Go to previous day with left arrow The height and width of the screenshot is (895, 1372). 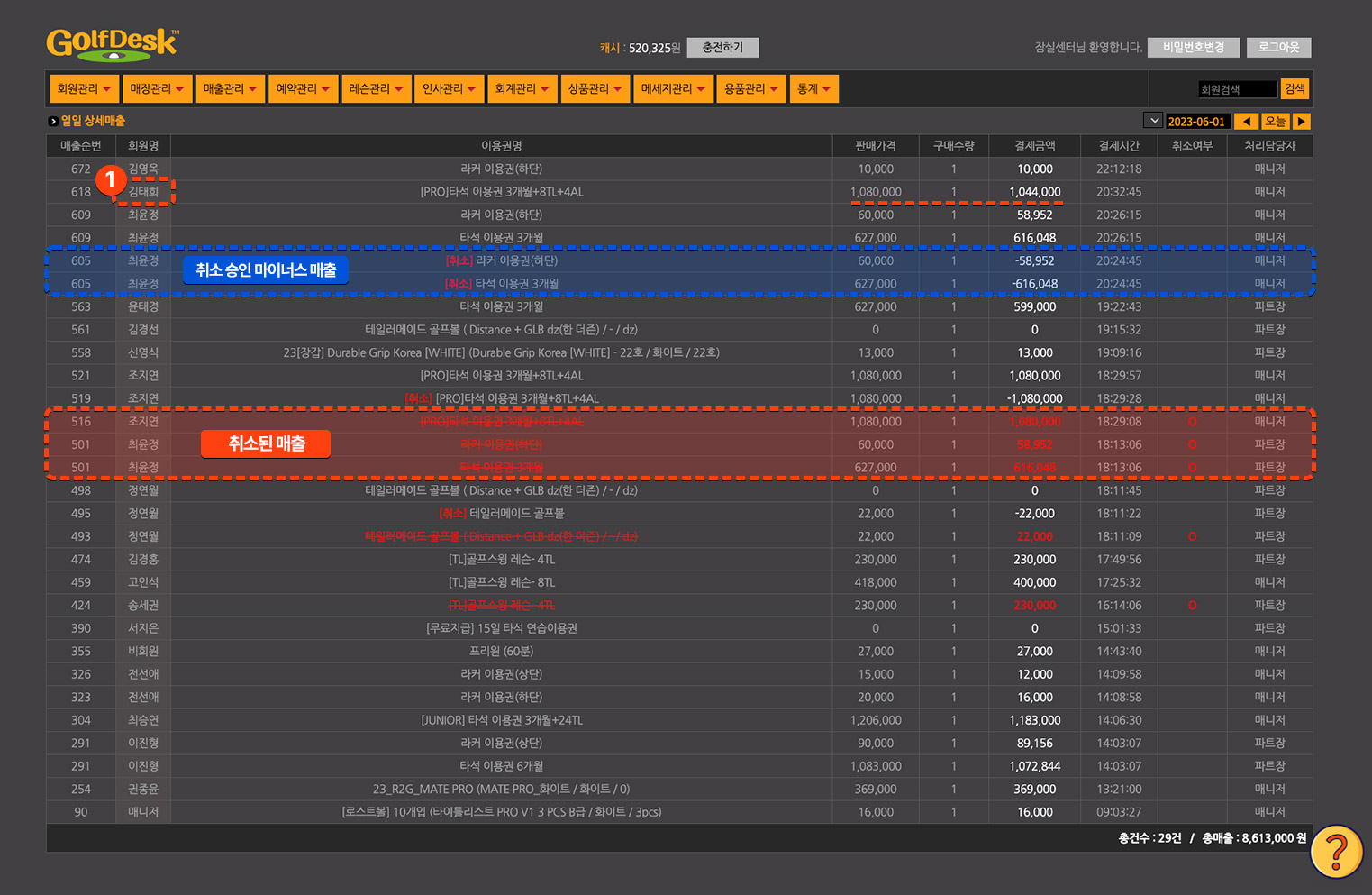(x=1246, y=122)
